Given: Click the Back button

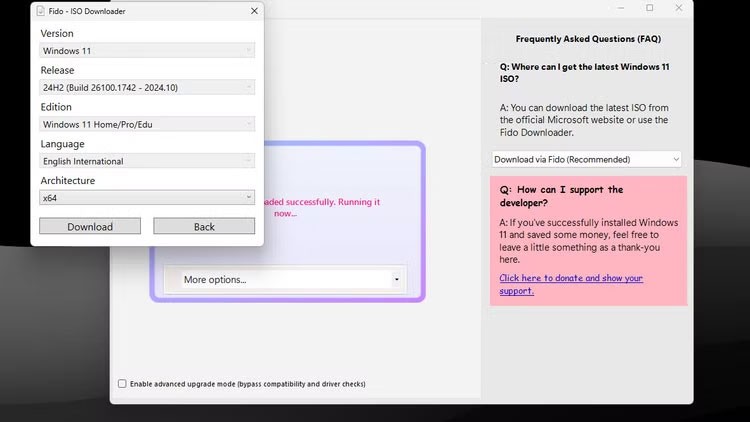Looking at the screenshot, I should [204, 226].
